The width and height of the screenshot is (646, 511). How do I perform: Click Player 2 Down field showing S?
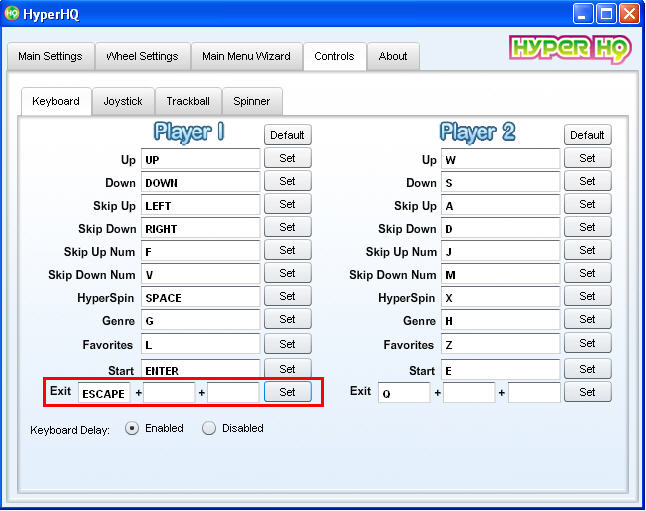[x=501, y=182]
